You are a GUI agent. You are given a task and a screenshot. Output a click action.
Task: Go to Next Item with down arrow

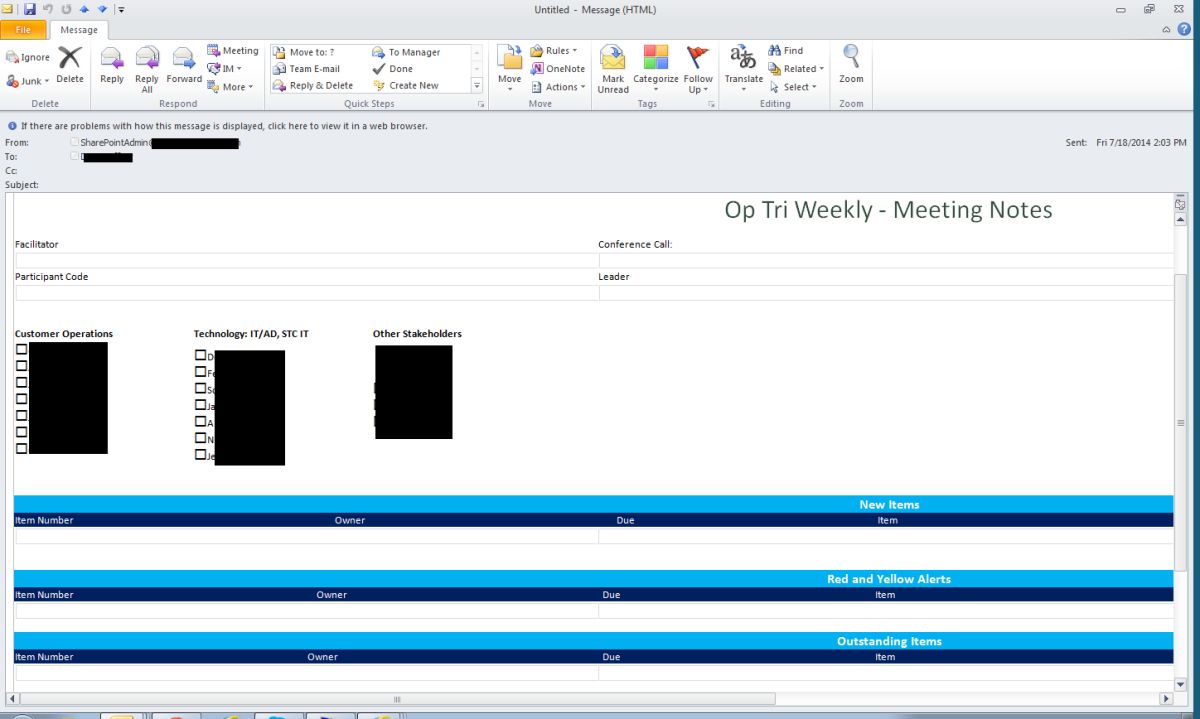point(102,9)
